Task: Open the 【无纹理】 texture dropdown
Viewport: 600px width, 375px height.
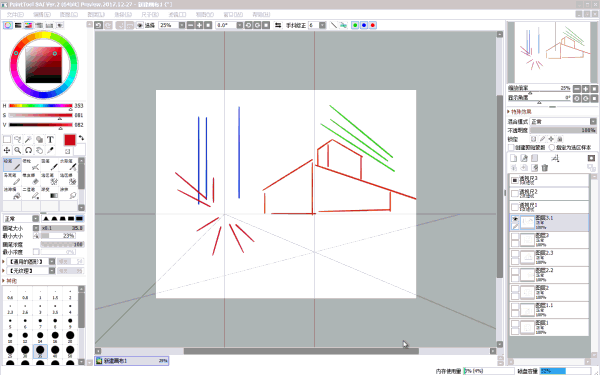Action: 52,271
